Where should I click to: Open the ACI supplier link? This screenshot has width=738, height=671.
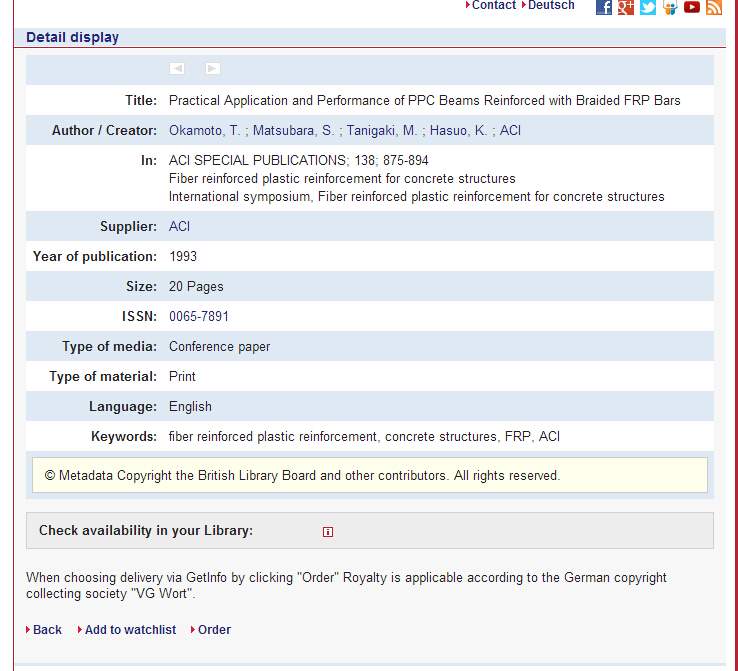[179, 226]
